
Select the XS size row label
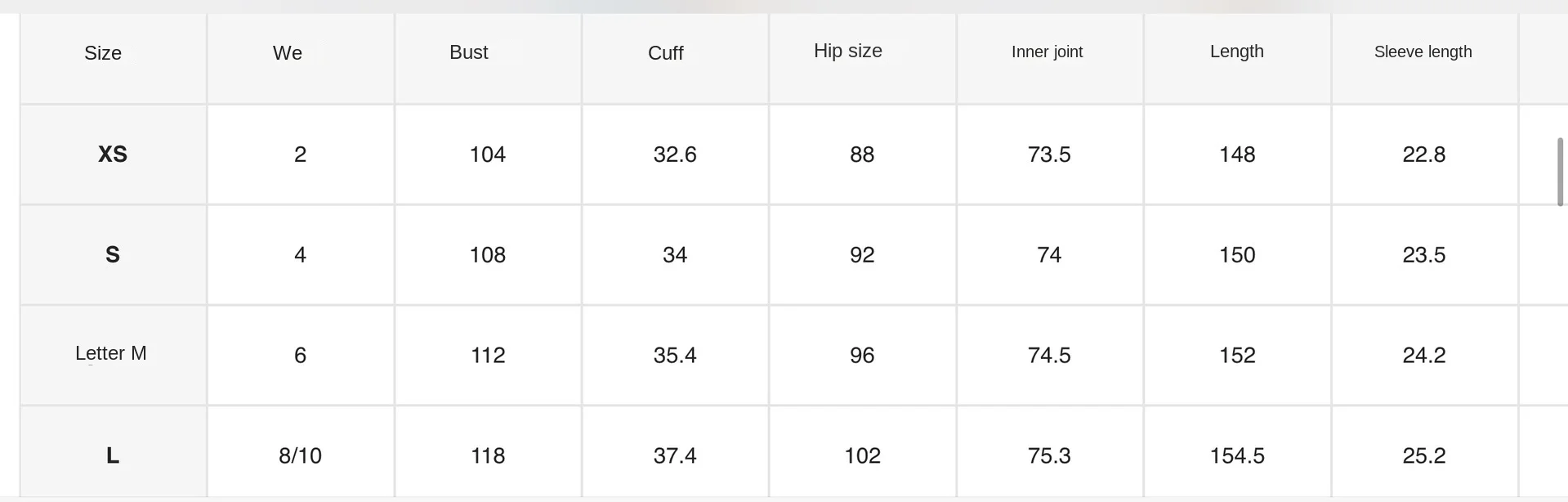tap(114, 155)
